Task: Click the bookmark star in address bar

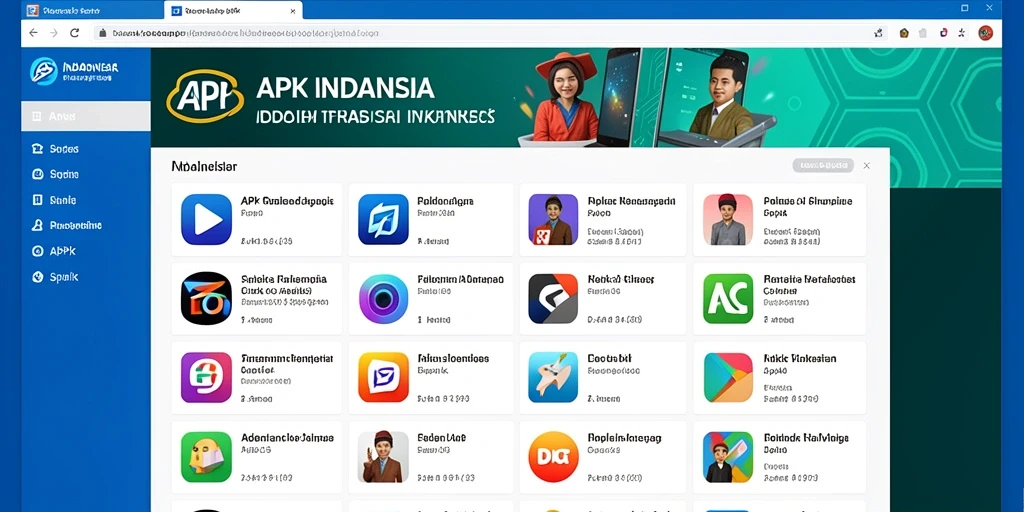Action: tap(878, 33)
